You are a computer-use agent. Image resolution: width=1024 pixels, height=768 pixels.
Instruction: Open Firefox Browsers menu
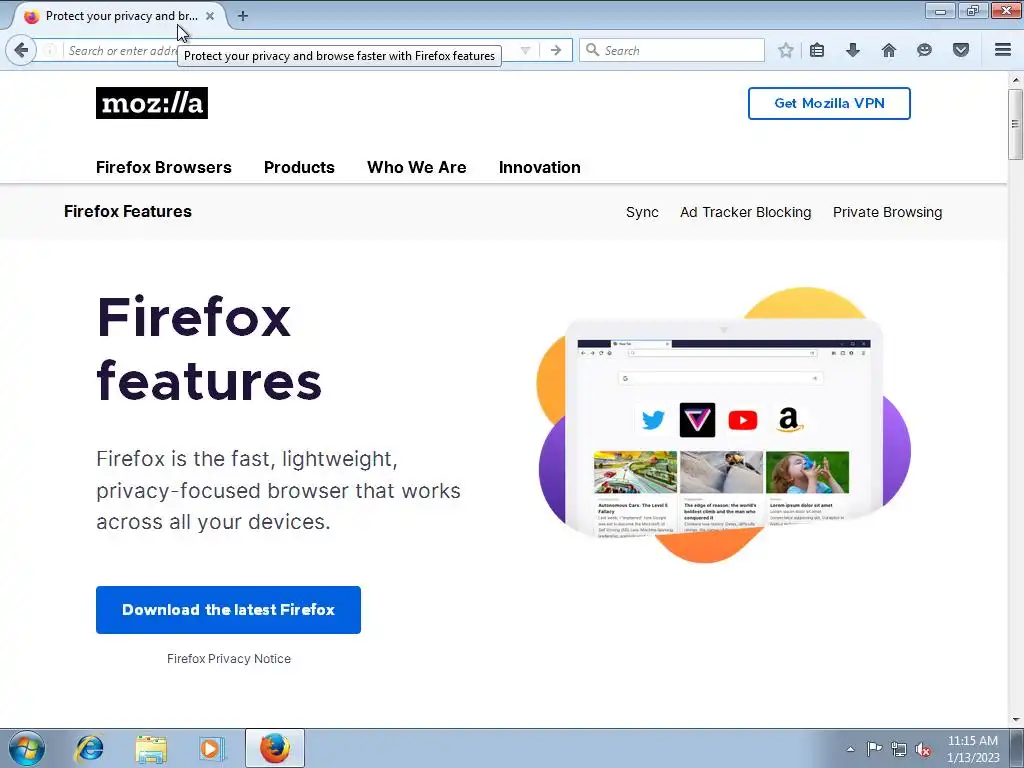[x=164, y=167]
